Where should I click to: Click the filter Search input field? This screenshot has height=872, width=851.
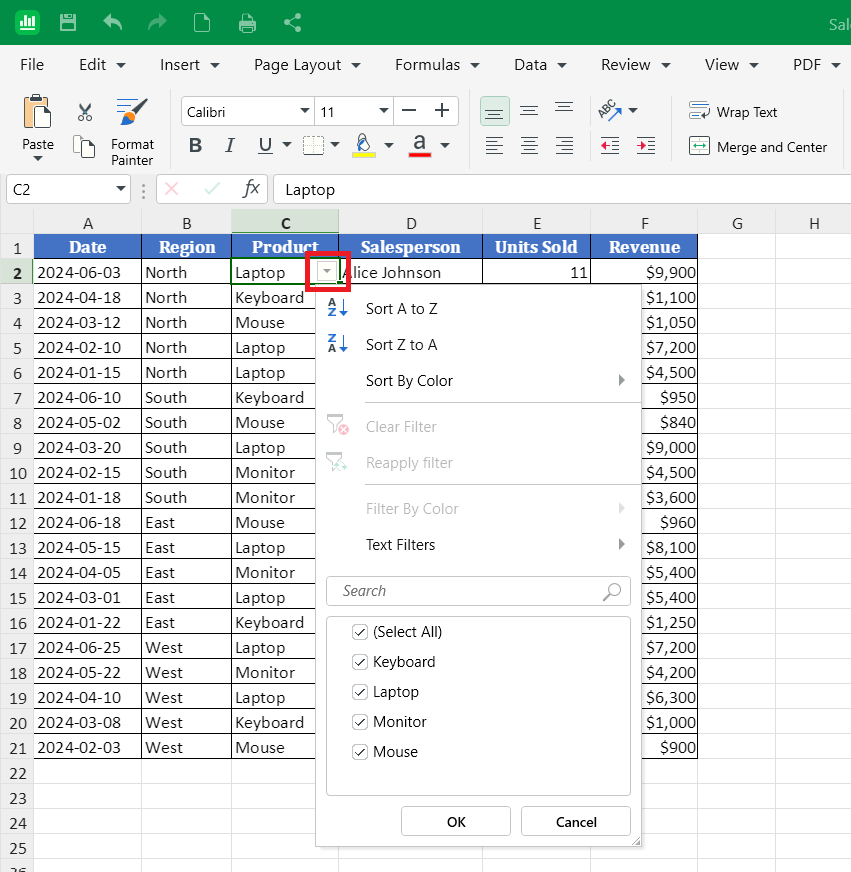tap(478, 591)
